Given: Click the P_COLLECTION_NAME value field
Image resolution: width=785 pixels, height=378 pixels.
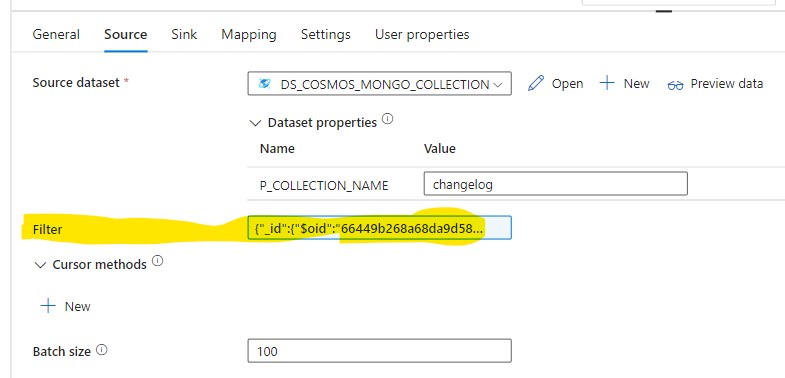Looking at the screenshot, I should coord(555,184).
